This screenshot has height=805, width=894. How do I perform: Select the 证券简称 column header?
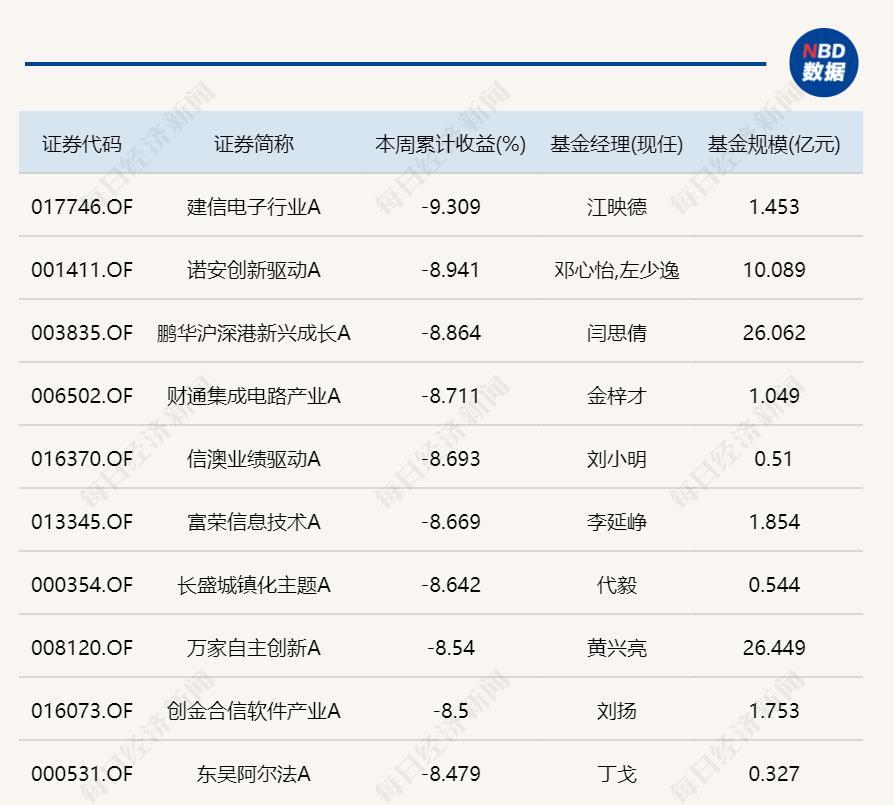(254, 144)
